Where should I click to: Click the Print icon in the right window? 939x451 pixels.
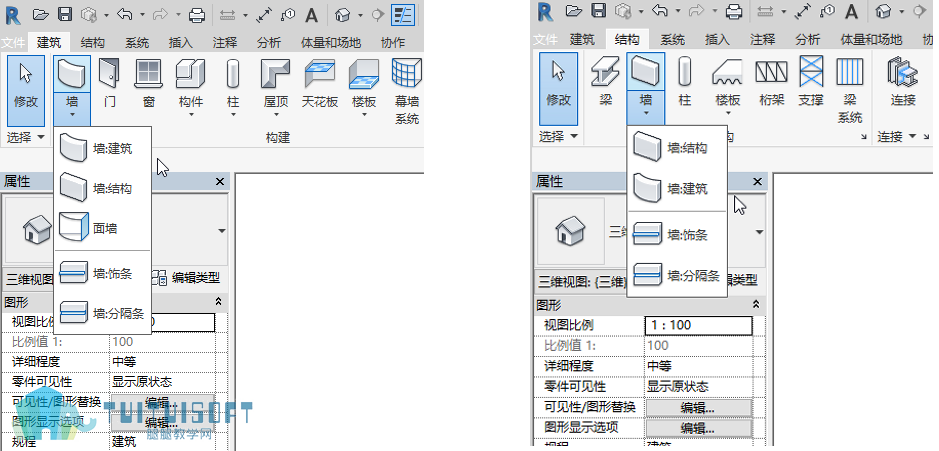[734, 12]
